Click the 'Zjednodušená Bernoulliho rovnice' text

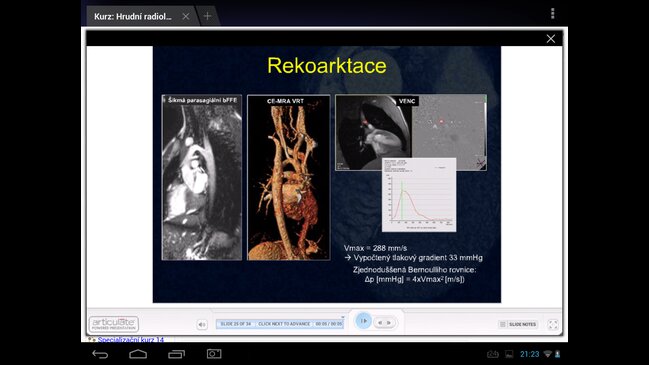click(414, 270)
